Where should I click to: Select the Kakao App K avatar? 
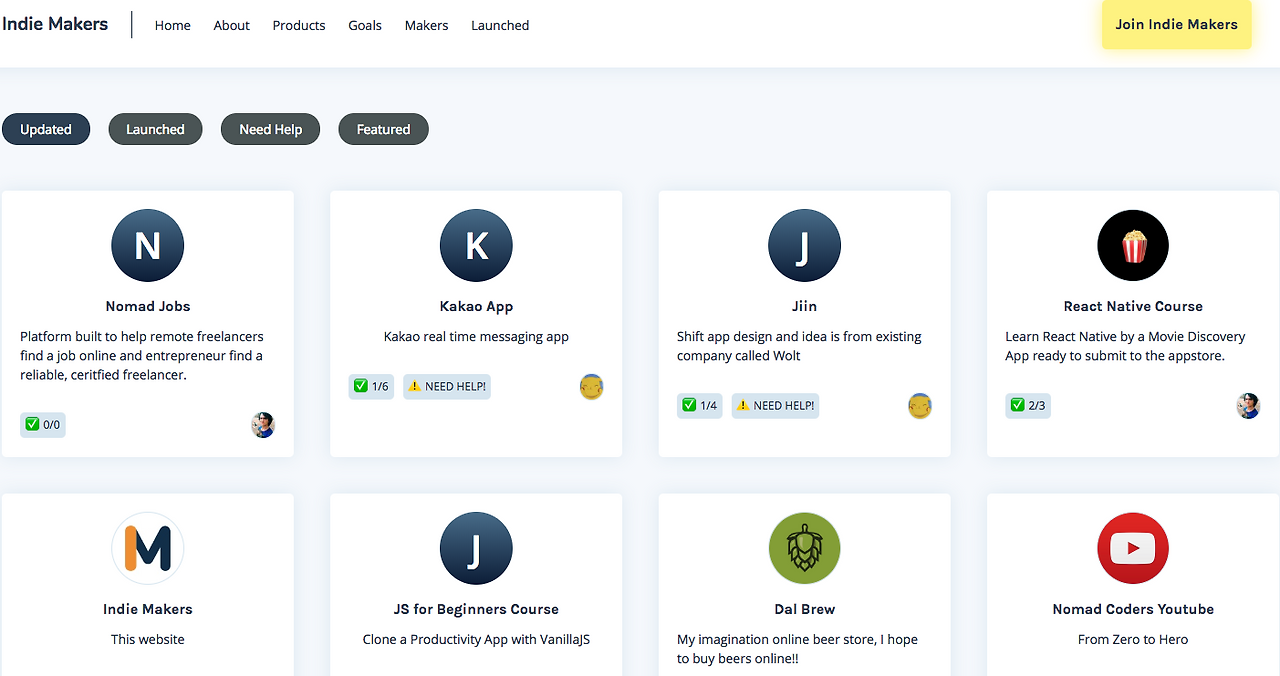[x=476, y=245]
